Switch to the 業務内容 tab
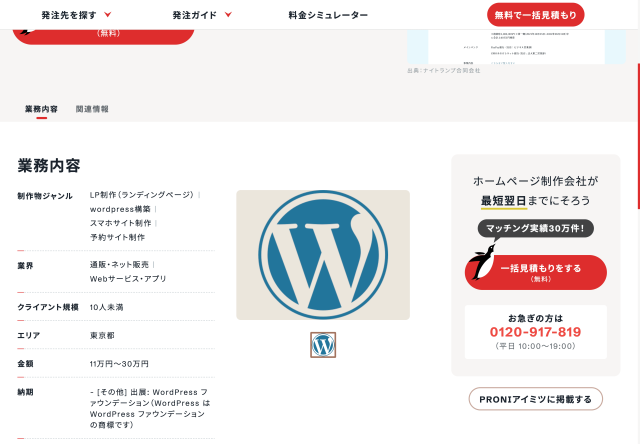 pos(41,108)
